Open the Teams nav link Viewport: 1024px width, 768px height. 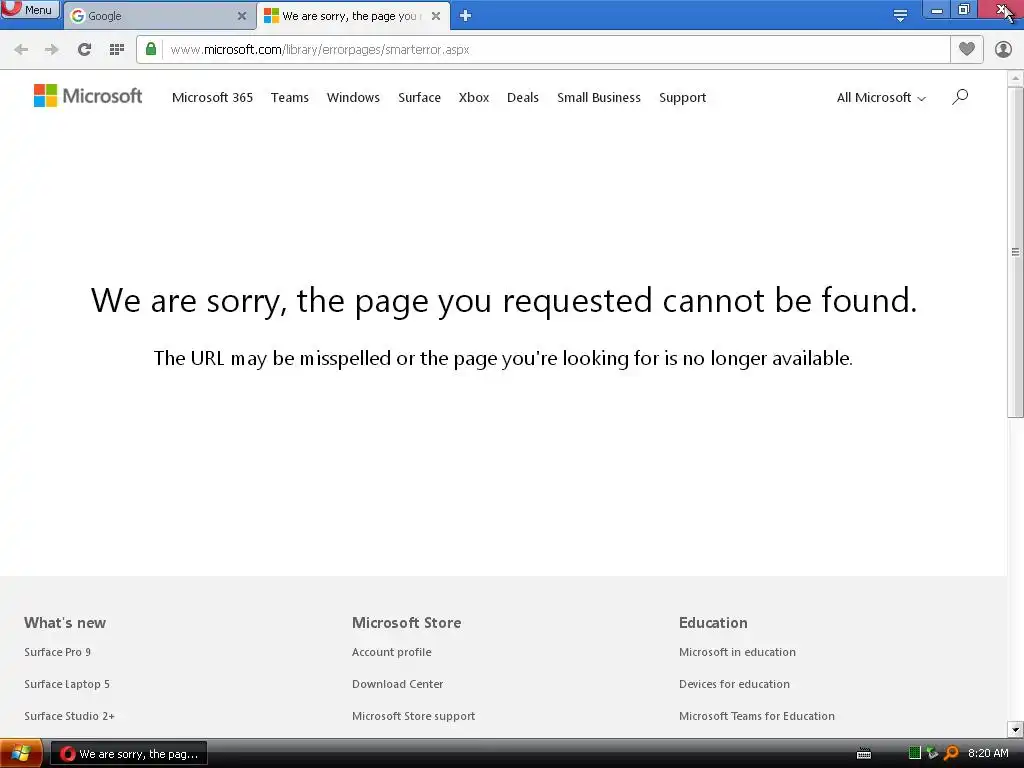click(289, 97)
